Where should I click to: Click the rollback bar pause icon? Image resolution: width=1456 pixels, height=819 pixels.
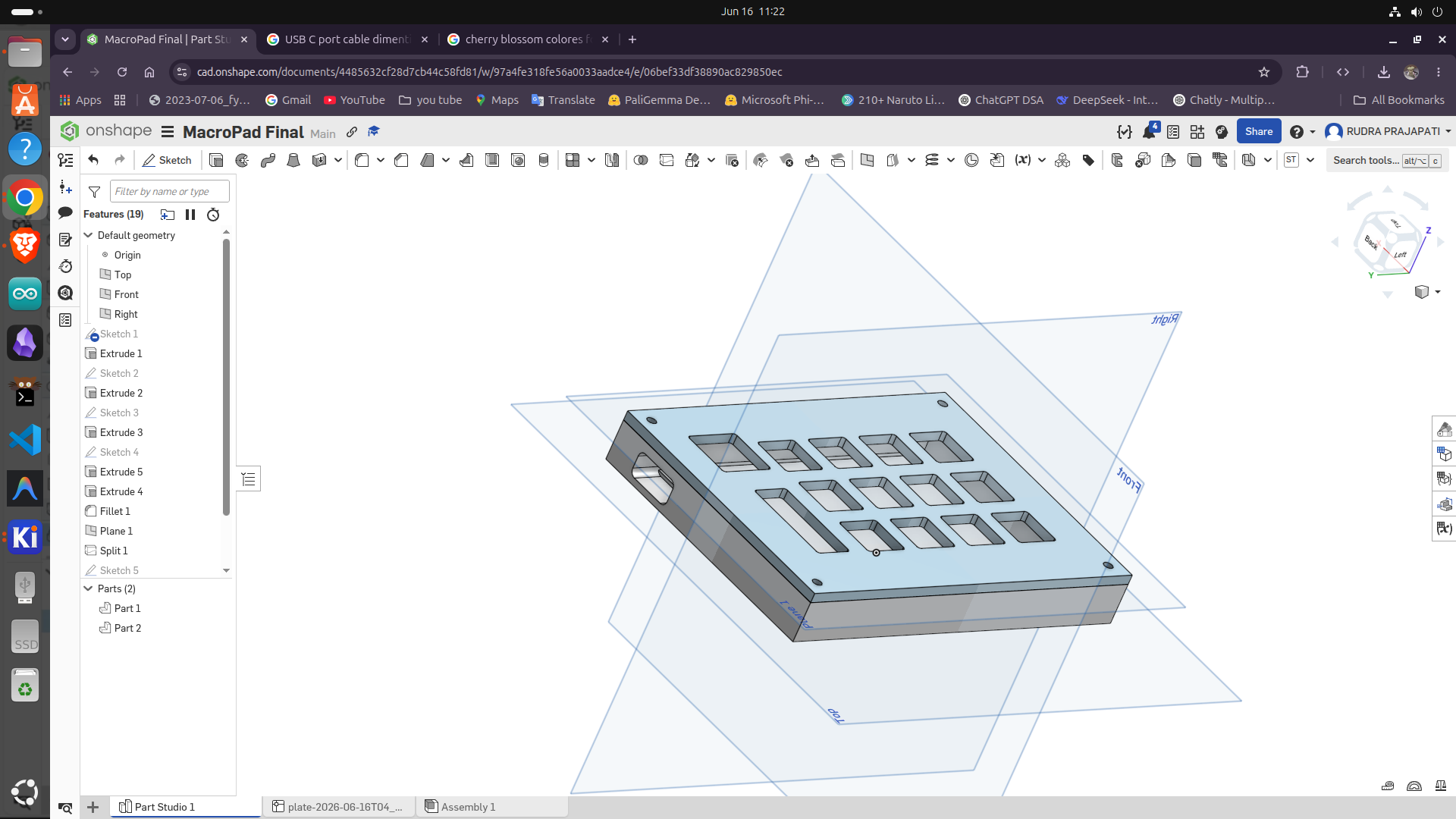[x=190, y=215]
